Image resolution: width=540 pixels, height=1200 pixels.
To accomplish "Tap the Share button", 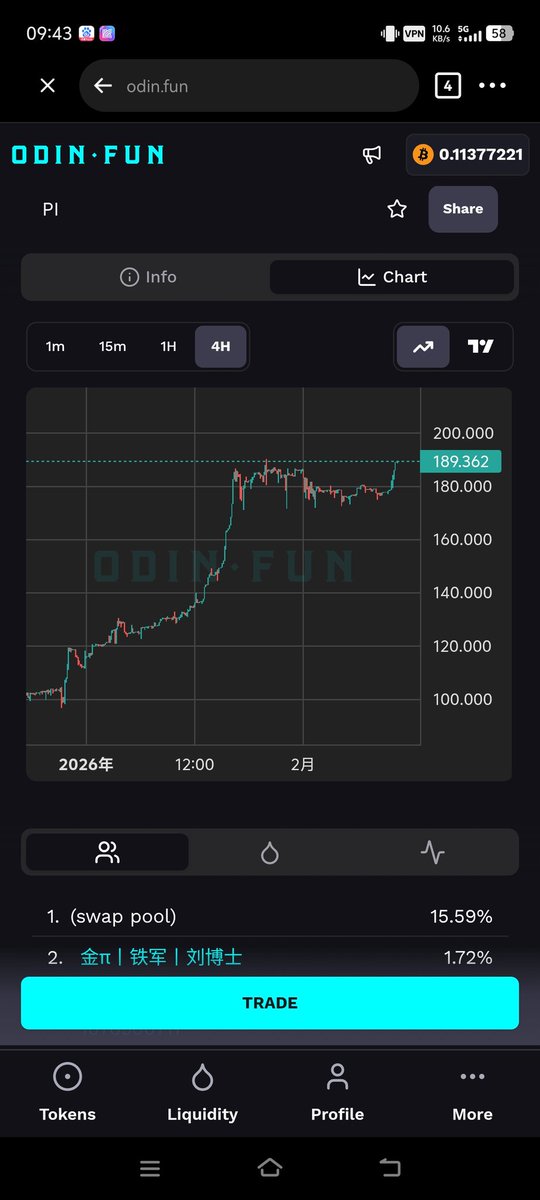I will point(463,209).
